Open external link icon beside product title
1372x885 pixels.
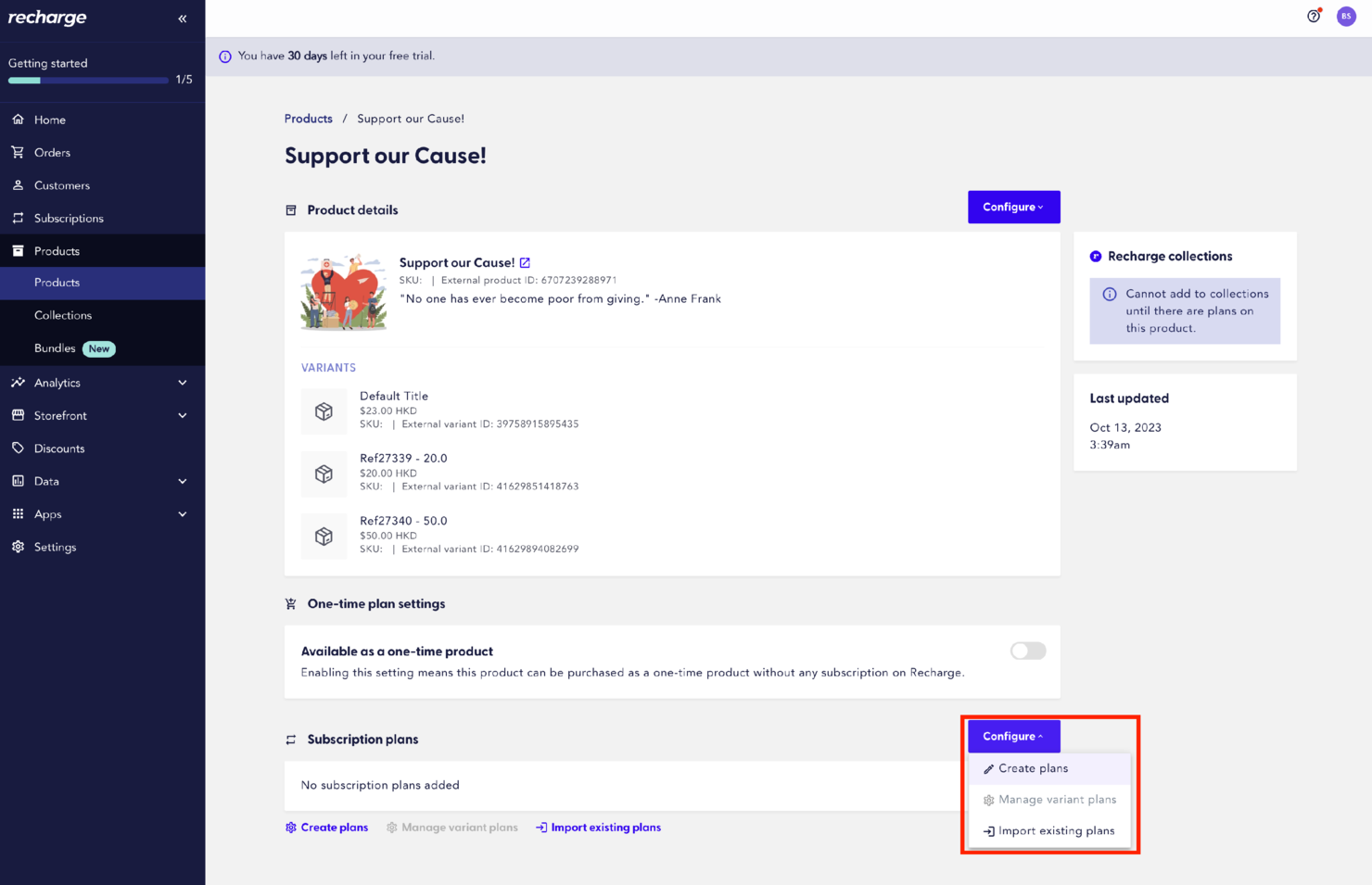click(525, 262)
